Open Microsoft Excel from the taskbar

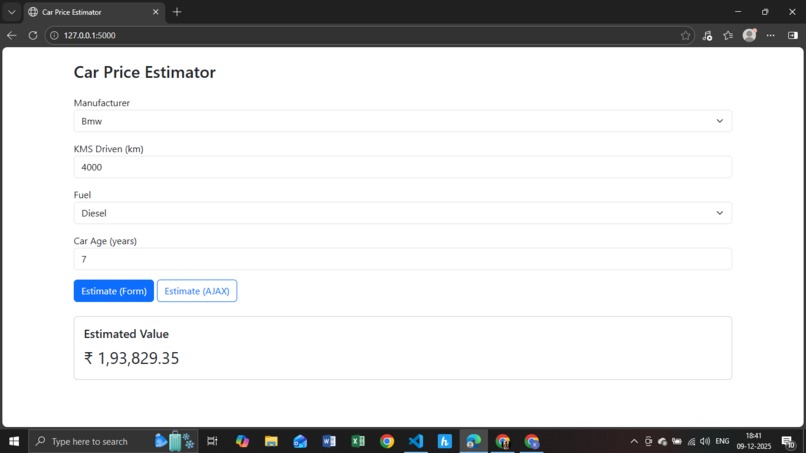click(358, 441)
